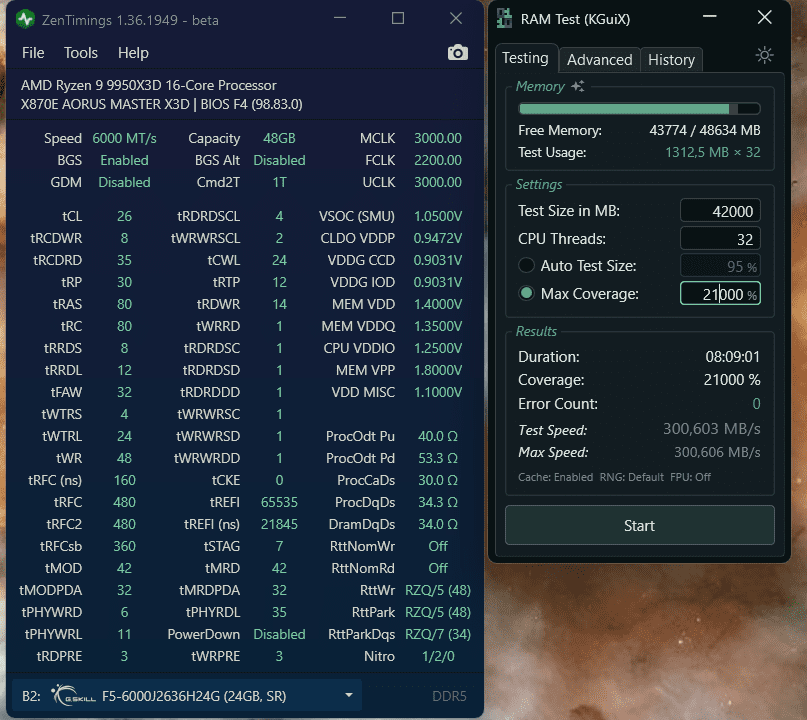The image size is (807, 720).
Task: Click the tRCDRD value 35
Action: [124, 260]
